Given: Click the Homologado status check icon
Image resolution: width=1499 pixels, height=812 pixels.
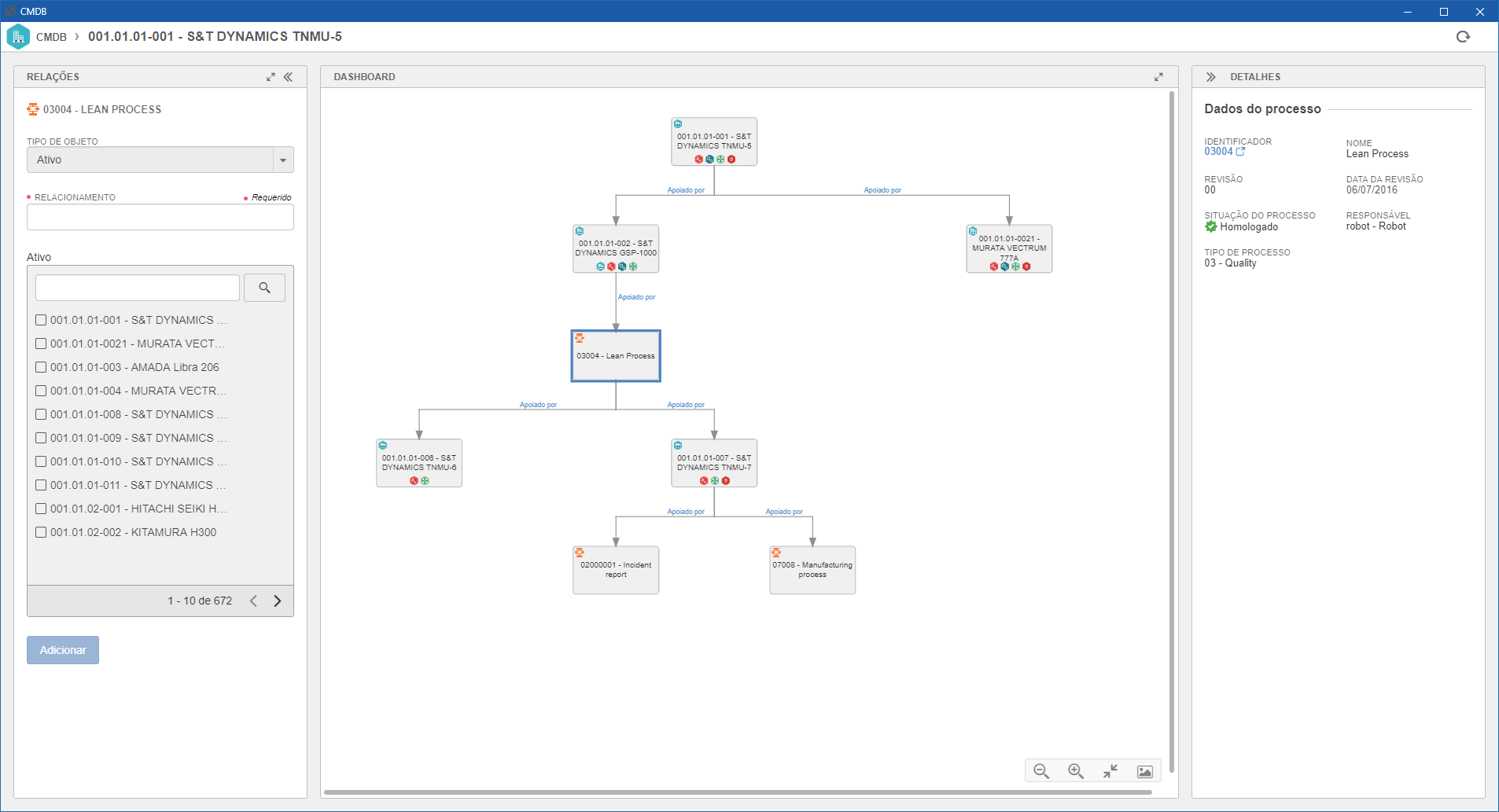Looking at the screenshot, I should tap(1211, 226).
